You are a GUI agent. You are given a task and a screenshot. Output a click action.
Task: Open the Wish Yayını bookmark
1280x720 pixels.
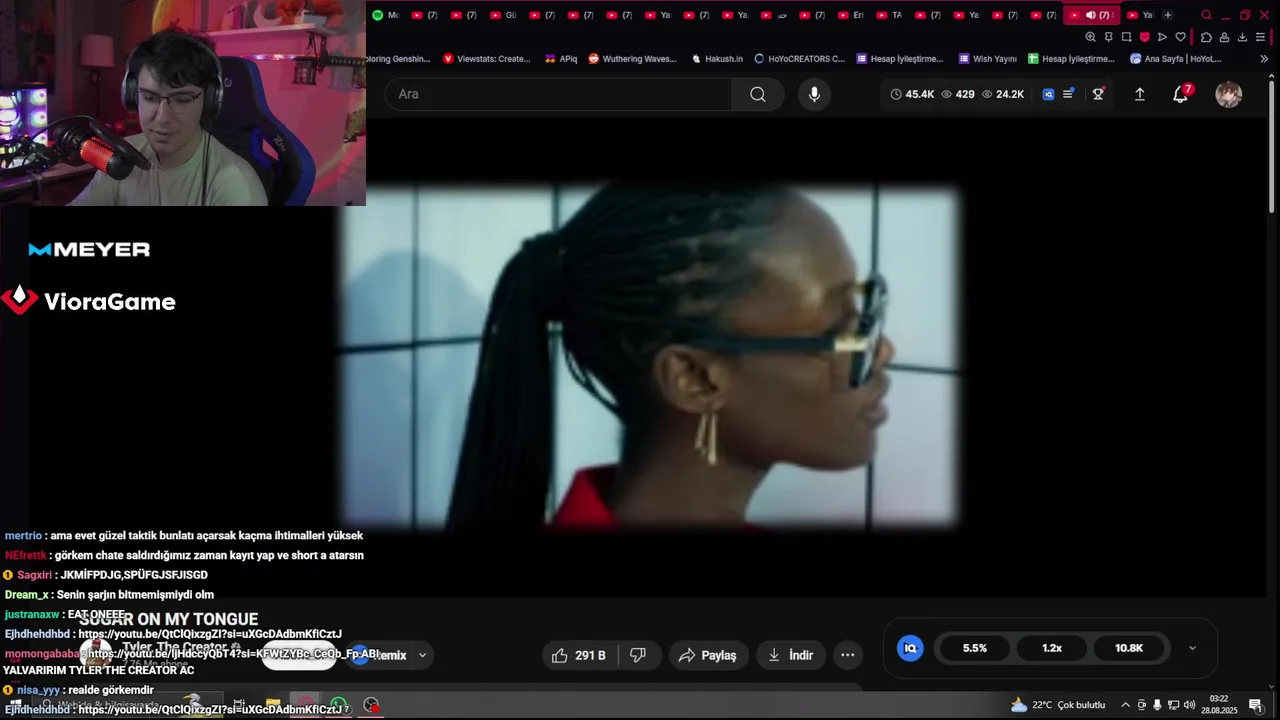[x=988, y=59]
